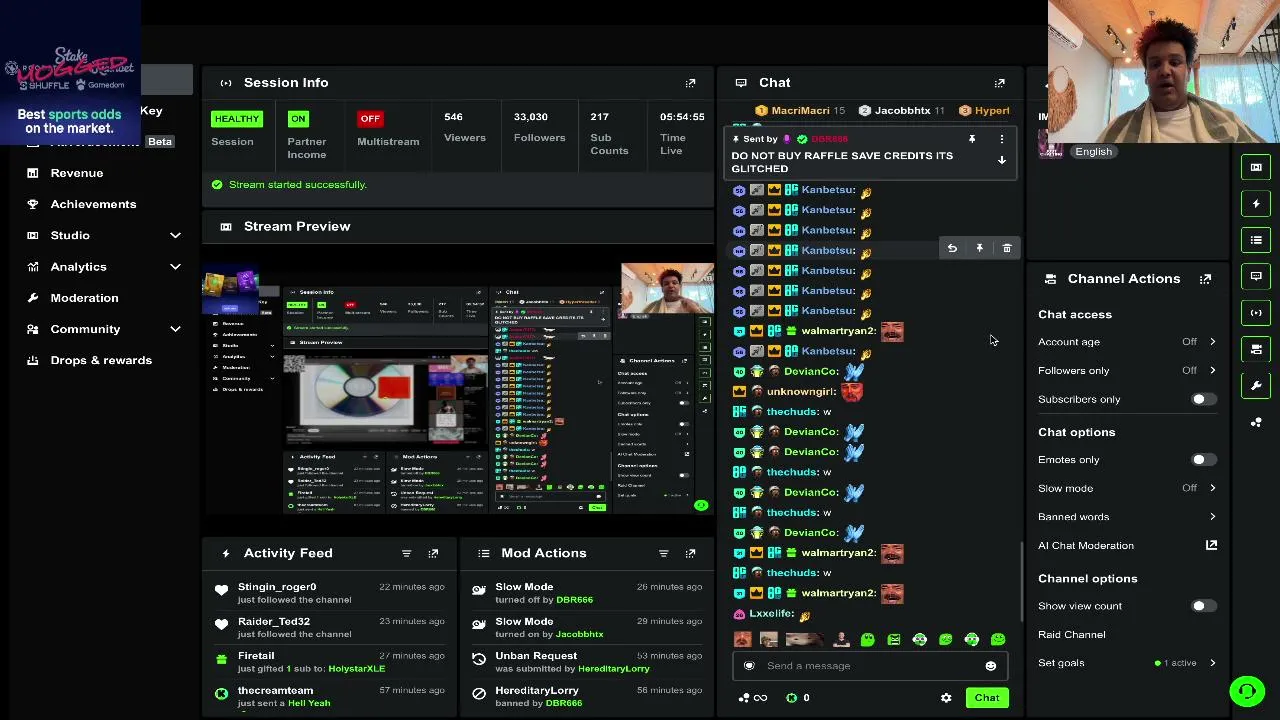Click the Lxxelife chat username
The height and width of the screenshot is (720, 1280).
click(x=772, y=614)
